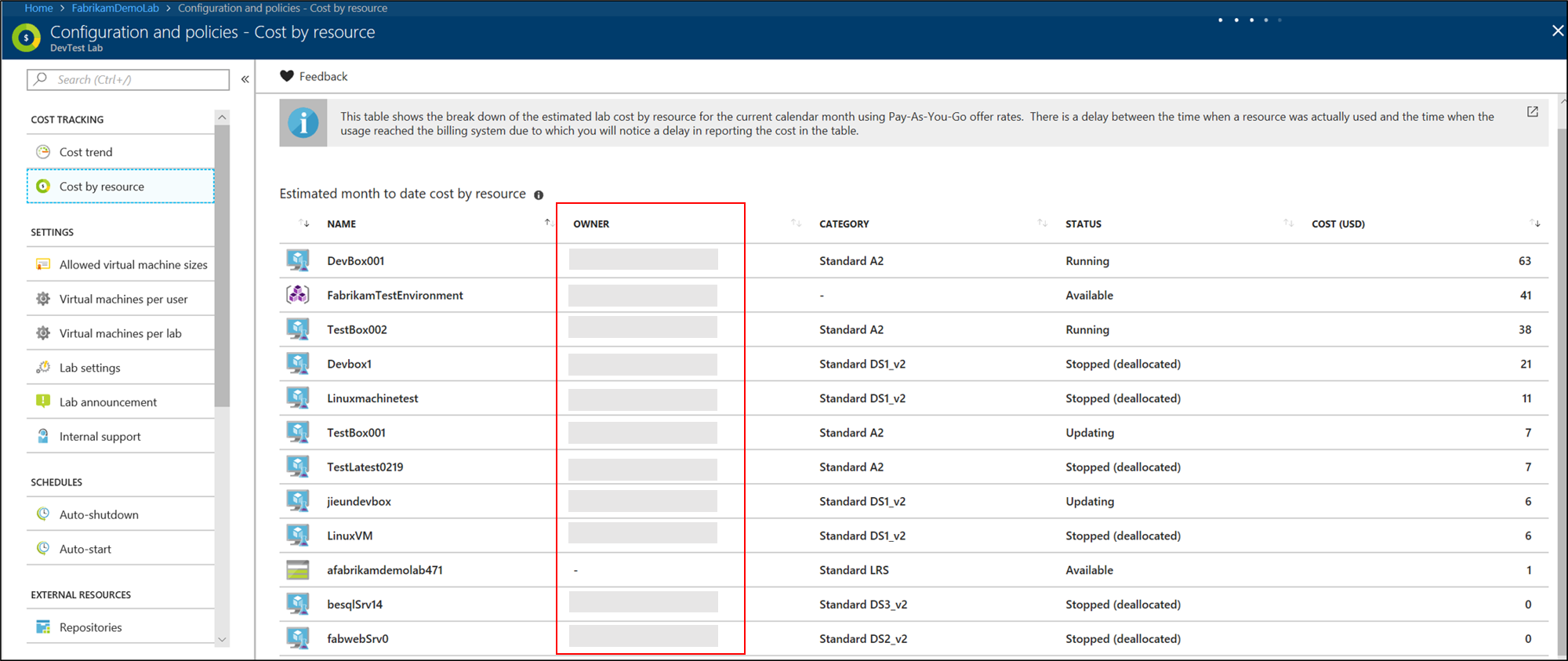Open the Repositories menu item
Screen dimensions: 1568x661
click(121, 627)
